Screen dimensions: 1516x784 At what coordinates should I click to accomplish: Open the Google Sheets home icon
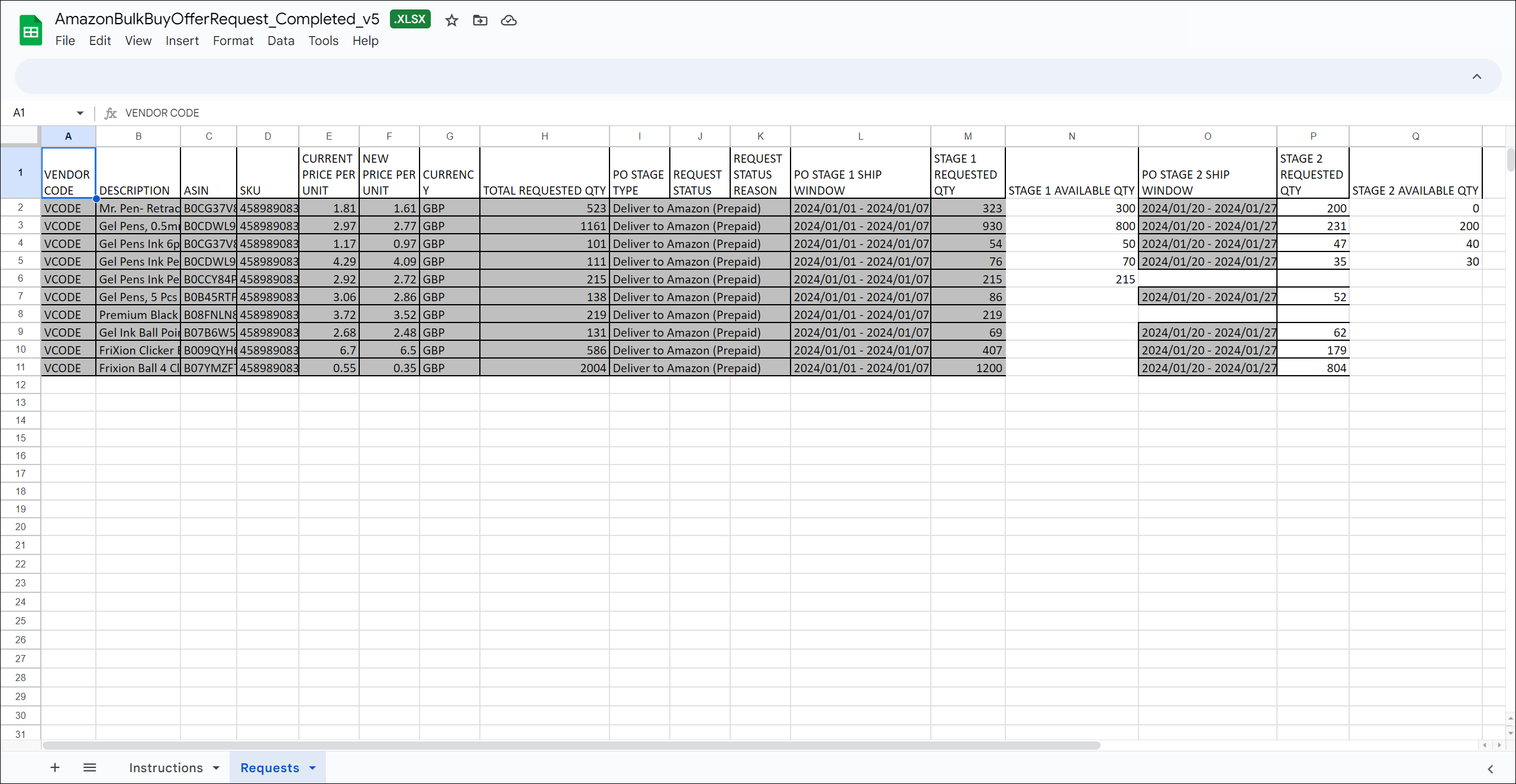click(x=31, y=31)
